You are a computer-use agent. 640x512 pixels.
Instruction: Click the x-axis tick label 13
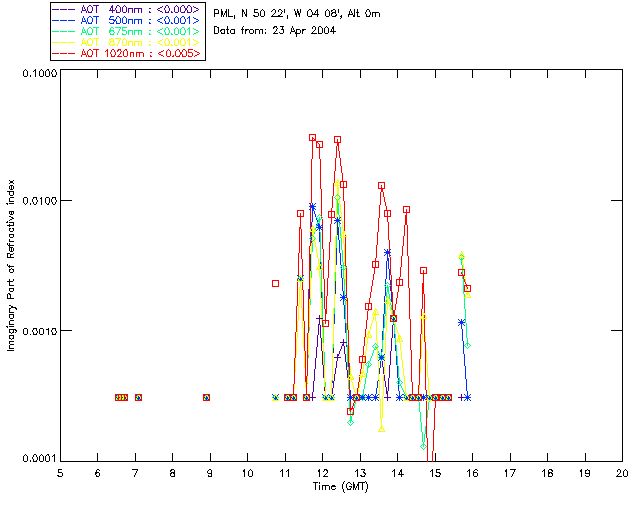360,473
